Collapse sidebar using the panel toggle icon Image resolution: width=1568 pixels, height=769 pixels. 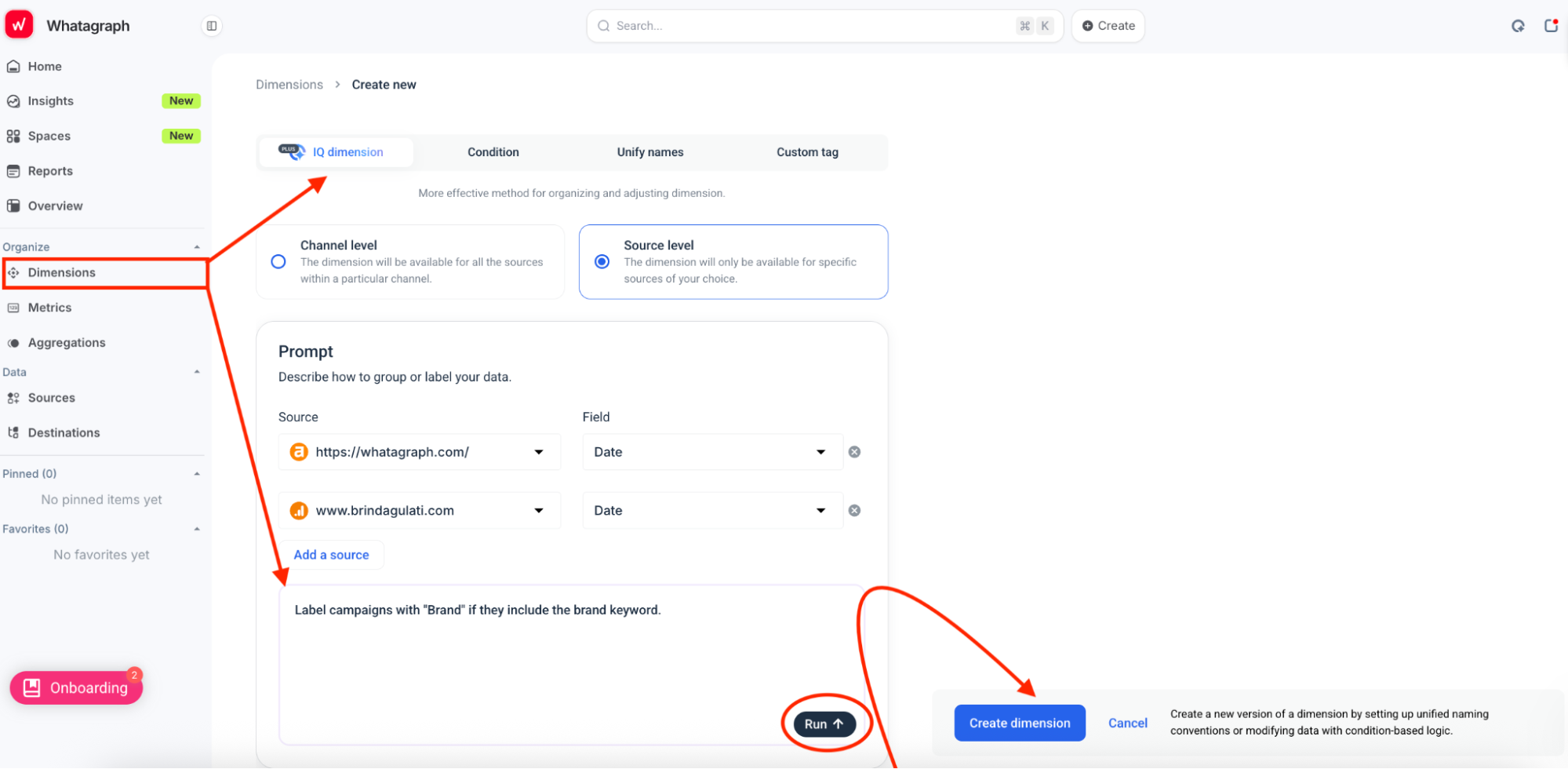[x=212, y=26]
